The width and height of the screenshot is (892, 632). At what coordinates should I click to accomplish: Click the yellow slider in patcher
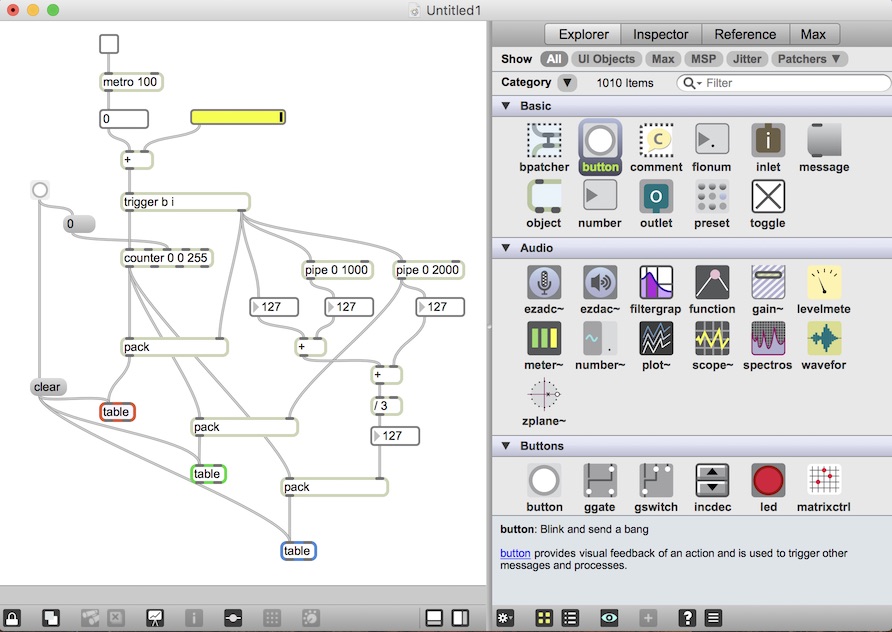click(238, 117)
